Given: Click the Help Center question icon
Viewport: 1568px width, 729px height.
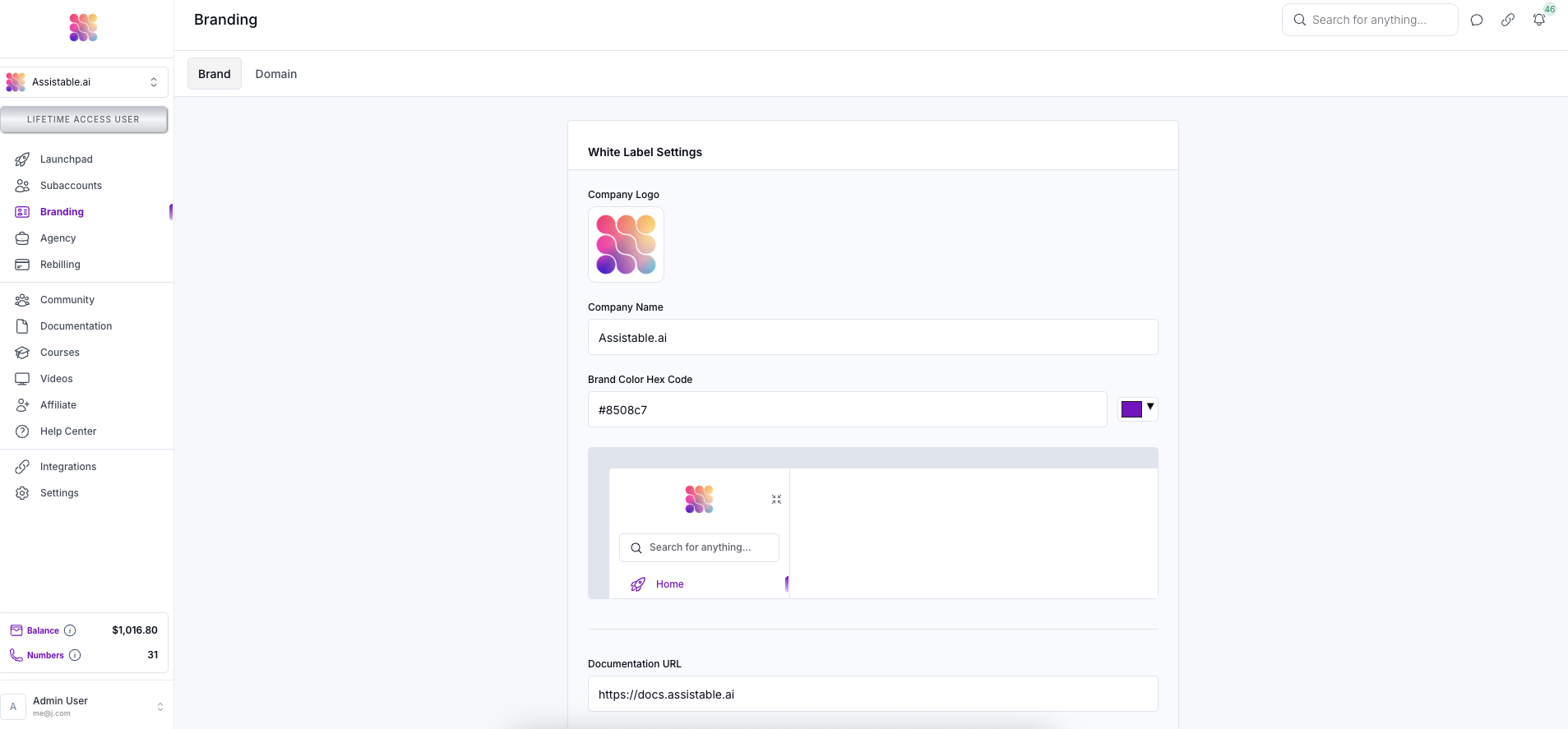Looking at the screenshot, I should pyautogui.click(x=22, y=431).
